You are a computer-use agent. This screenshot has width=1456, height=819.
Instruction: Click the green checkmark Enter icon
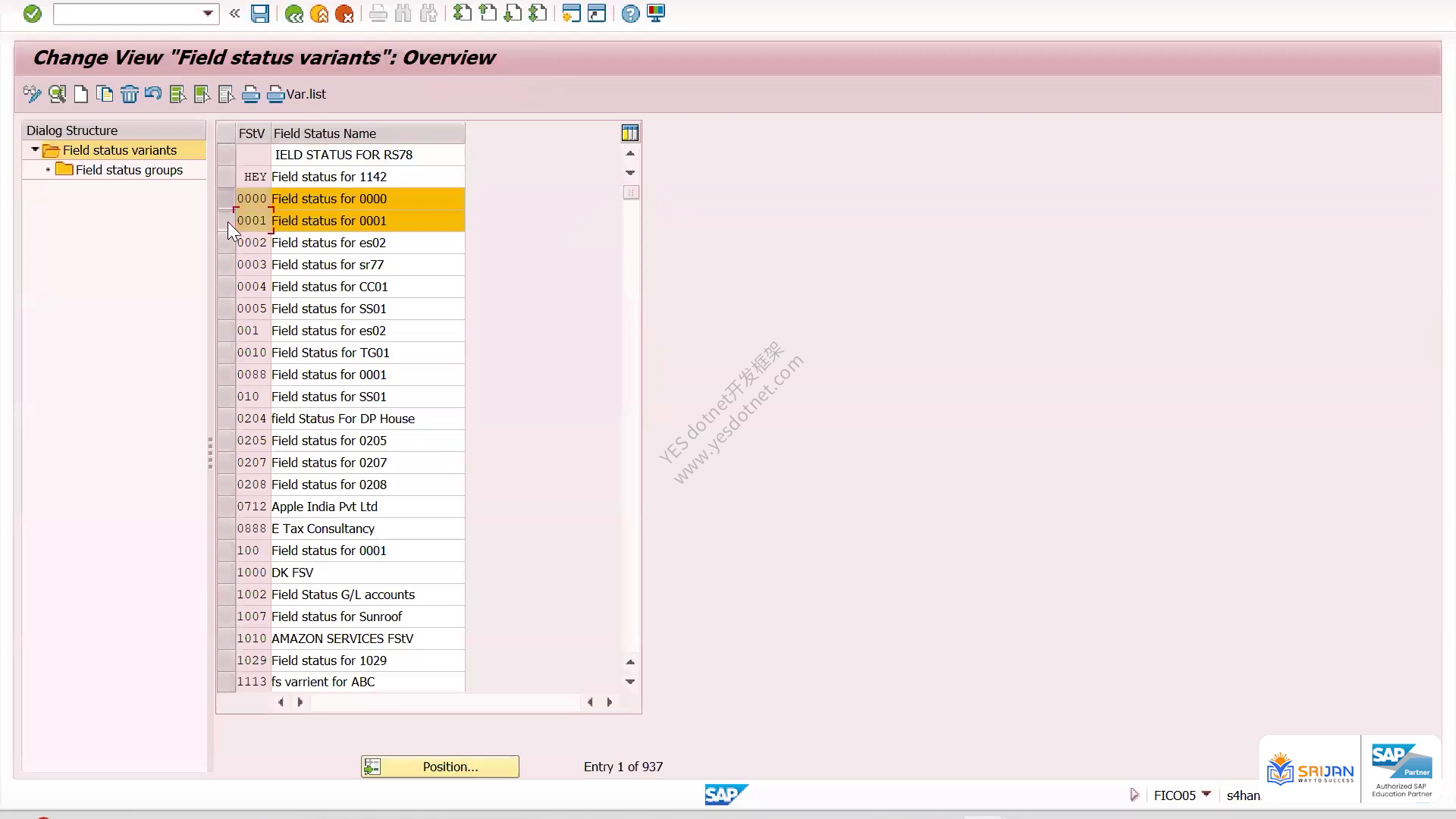click(32, 14)
